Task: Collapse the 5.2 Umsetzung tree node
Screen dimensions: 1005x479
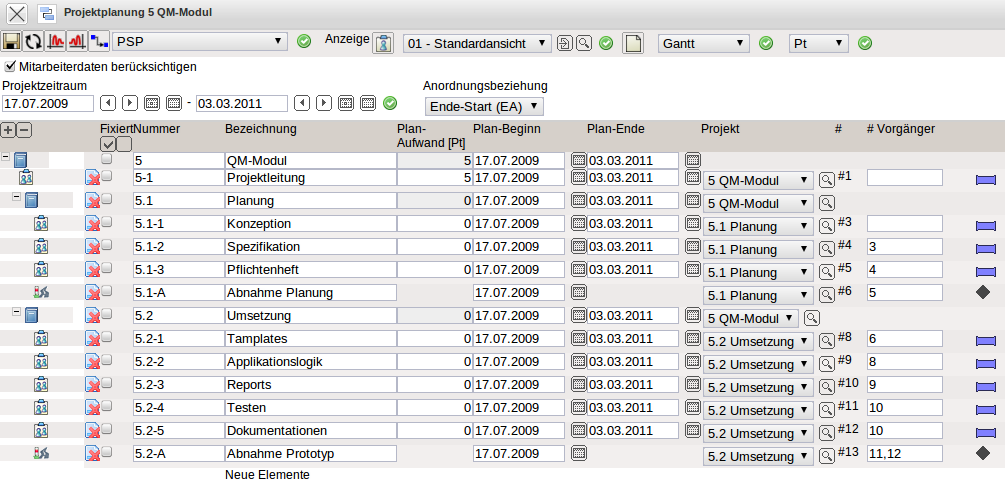Action: pos(17,314)
